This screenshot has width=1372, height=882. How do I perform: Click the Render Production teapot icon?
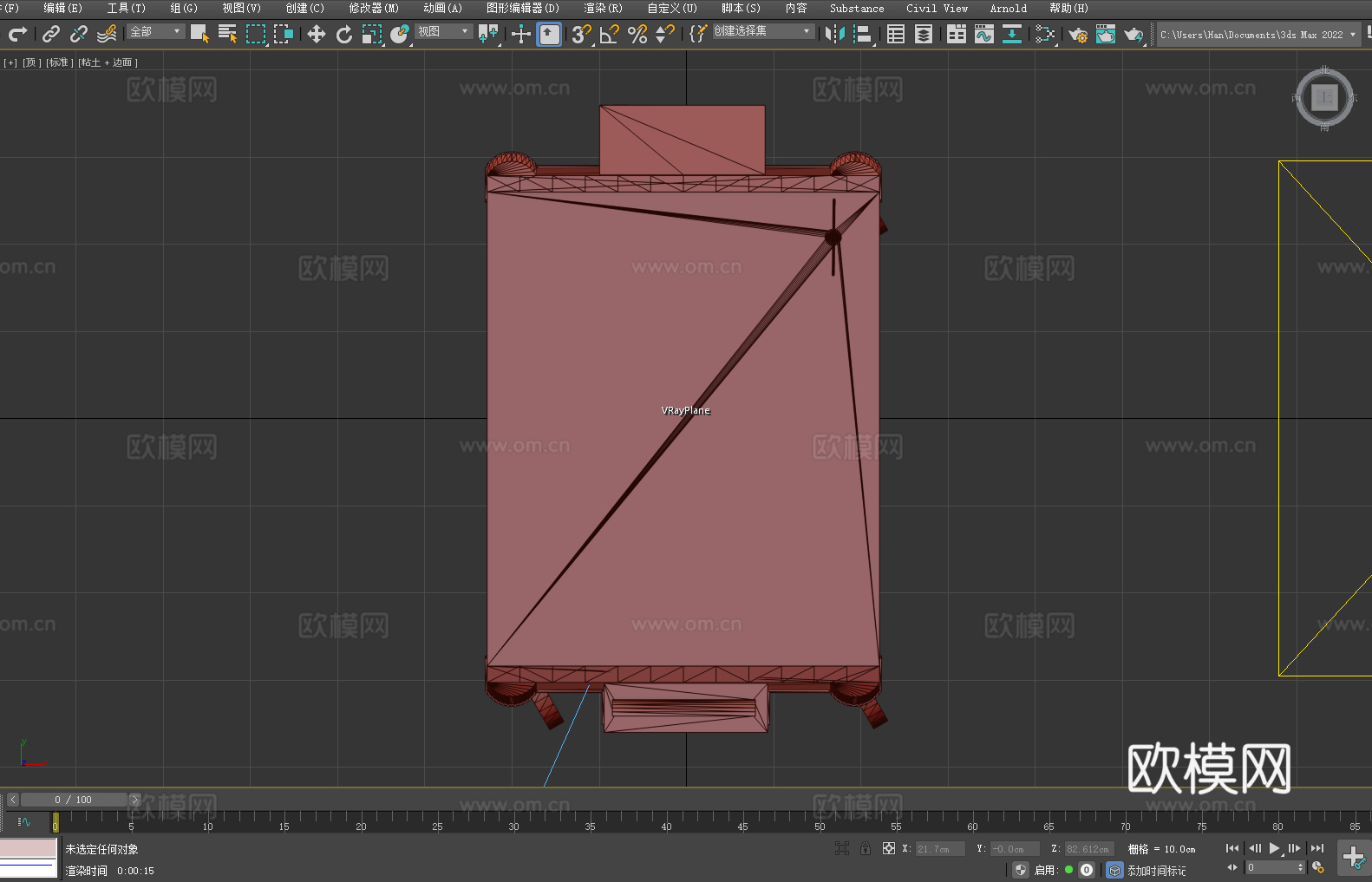tap(1134, 34)
